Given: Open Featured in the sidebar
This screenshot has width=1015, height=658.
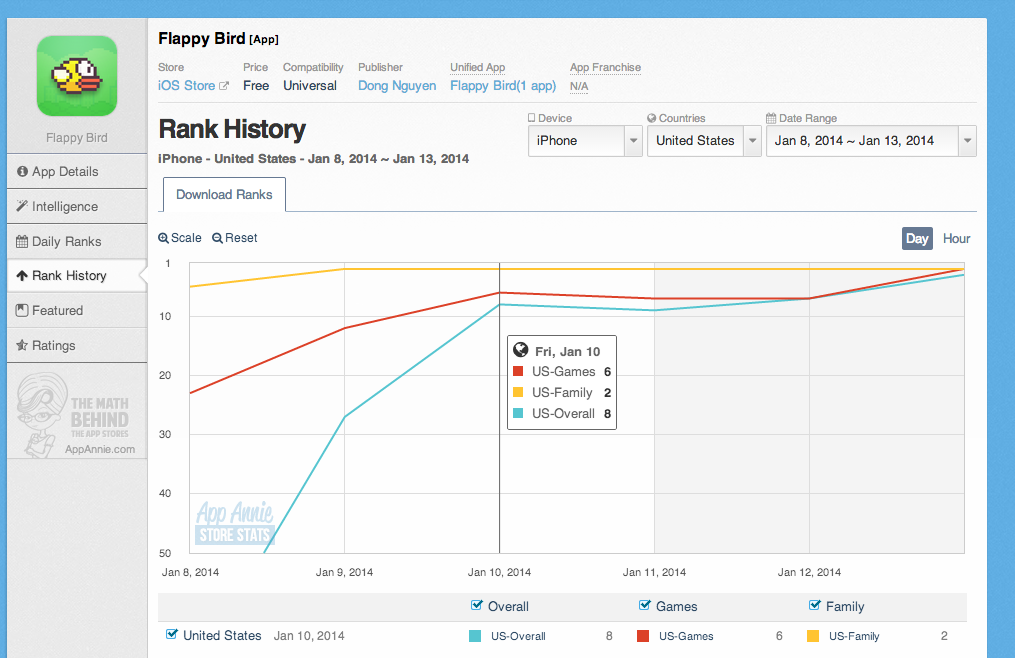Looking at the screenshot, I should pos(57,311).
